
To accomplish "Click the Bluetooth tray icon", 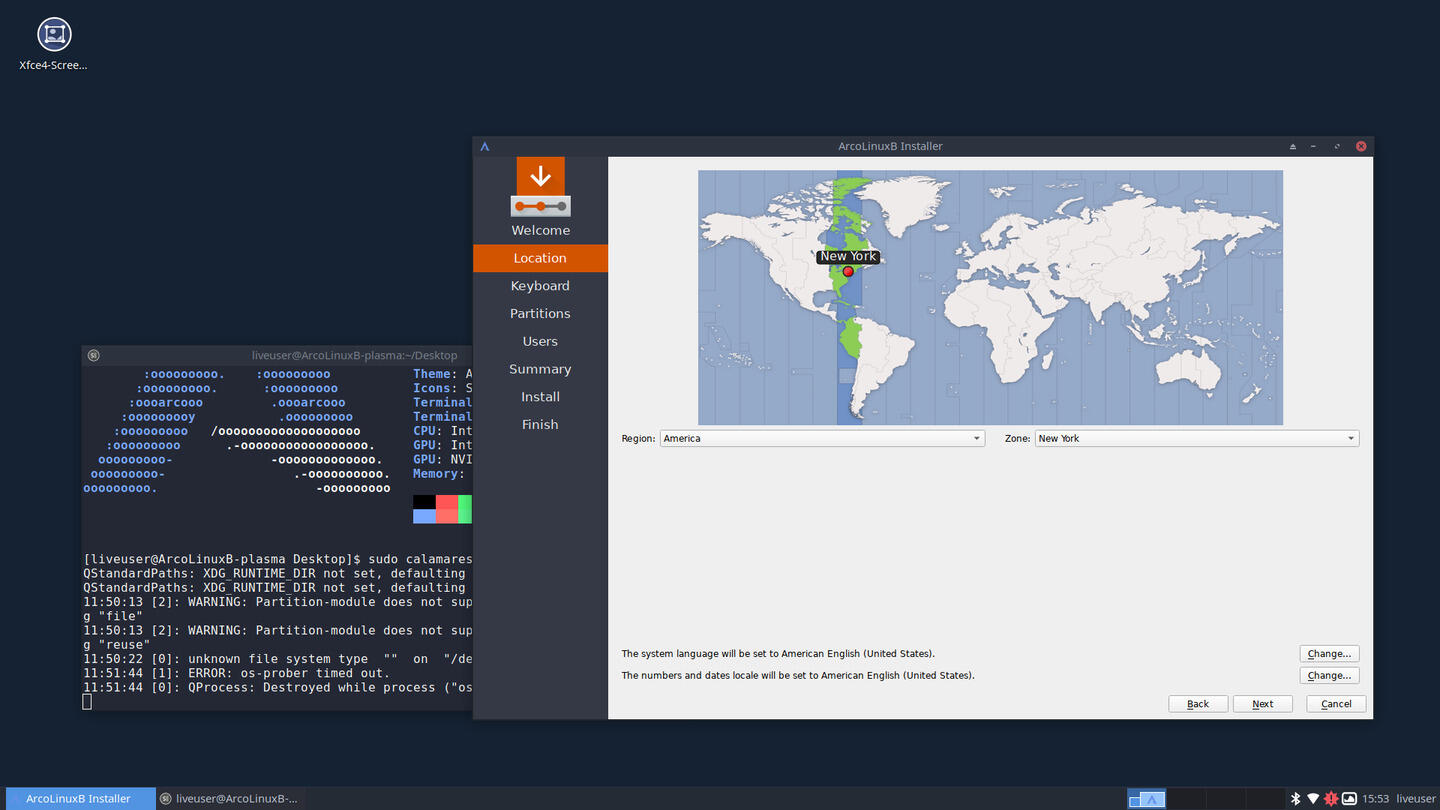I will 1295,798.
